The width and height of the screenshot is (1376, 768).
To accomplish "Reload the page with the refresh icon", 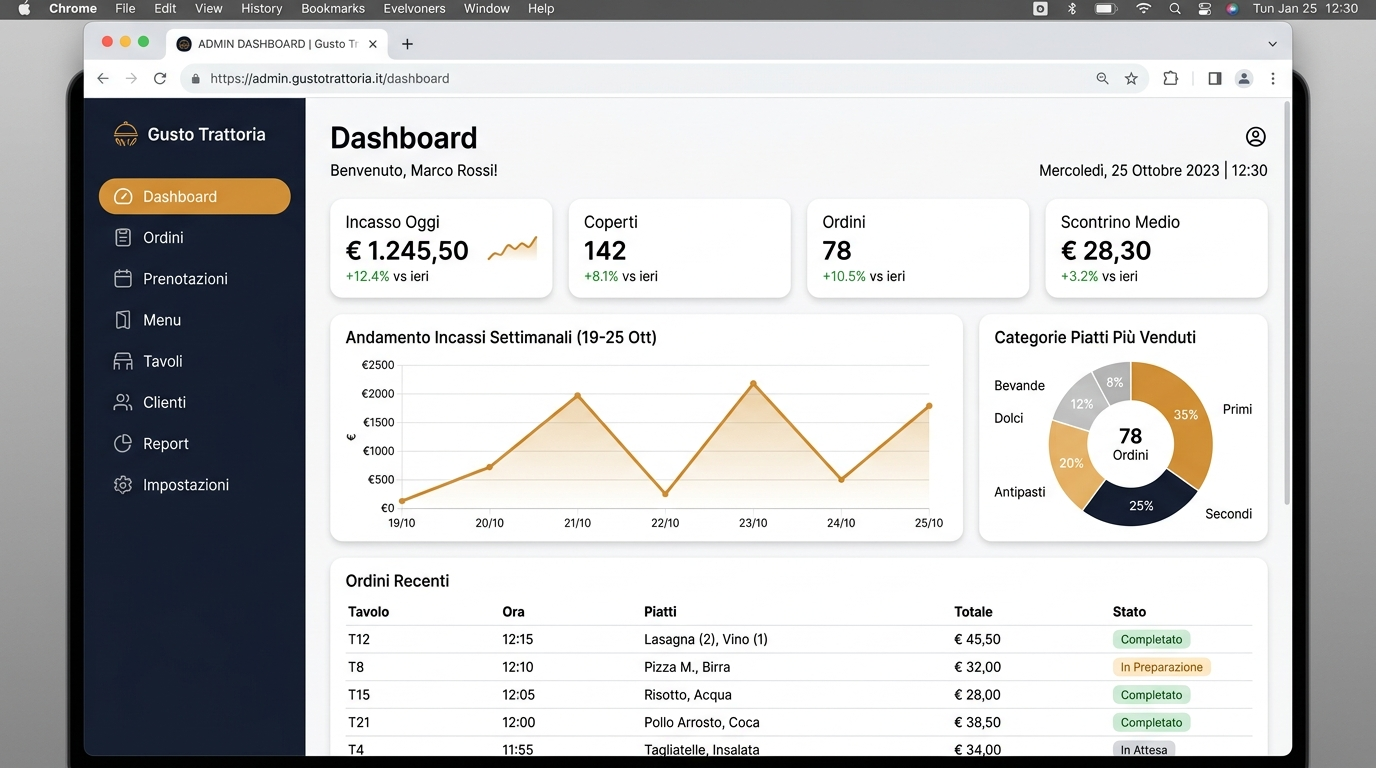I will tap(160, 78).
